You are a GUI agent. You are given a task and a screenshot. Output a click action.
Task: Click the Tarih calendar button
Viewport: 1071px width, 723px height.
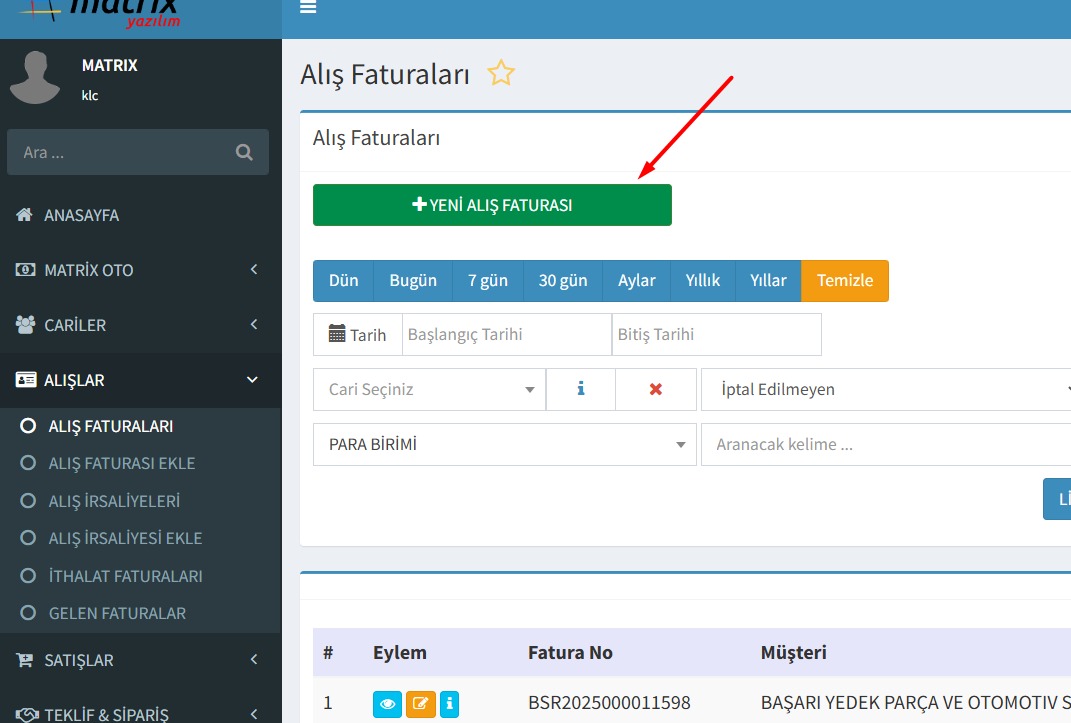click(357, 335)
